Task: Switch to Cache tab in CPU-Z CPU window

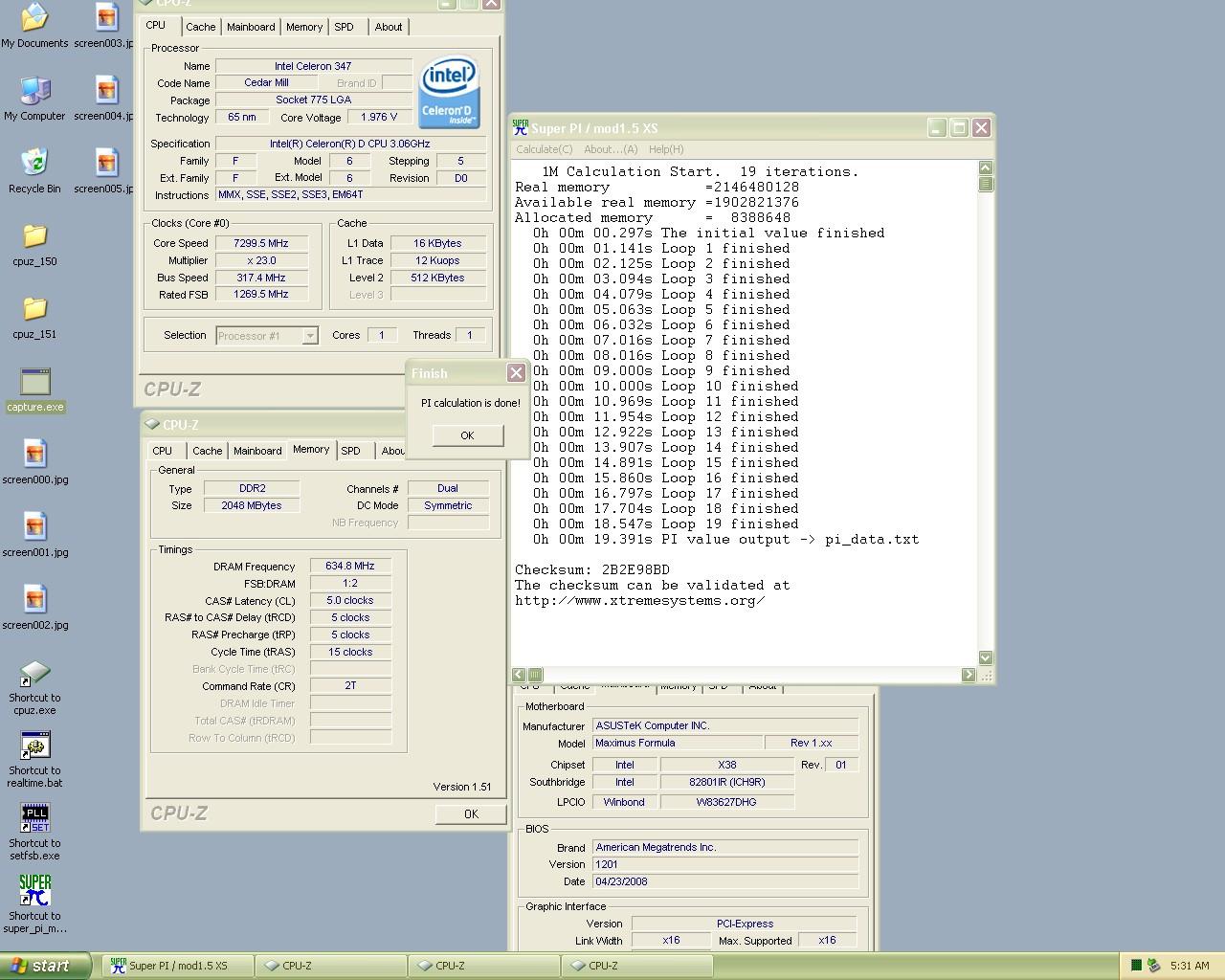Action: point(200,27)
